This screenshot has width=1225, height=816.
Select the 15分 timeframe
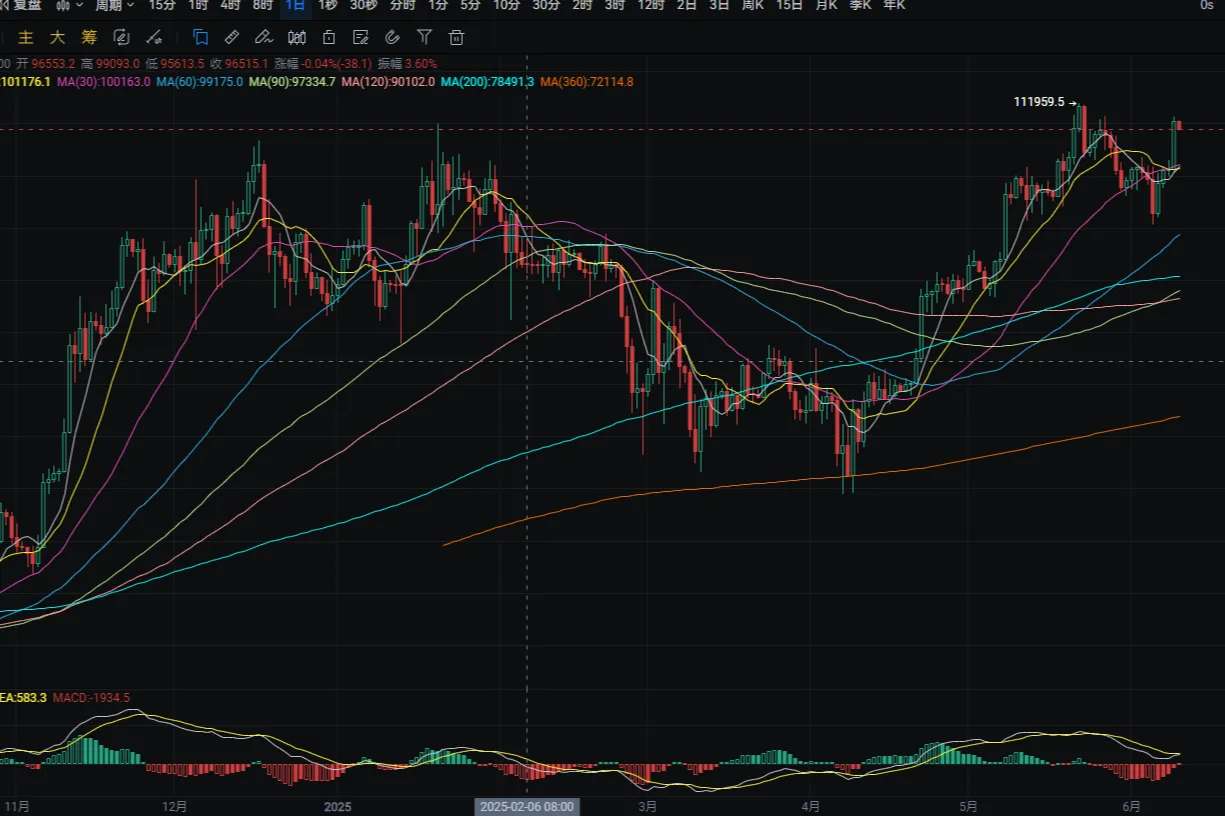(162, 5)
